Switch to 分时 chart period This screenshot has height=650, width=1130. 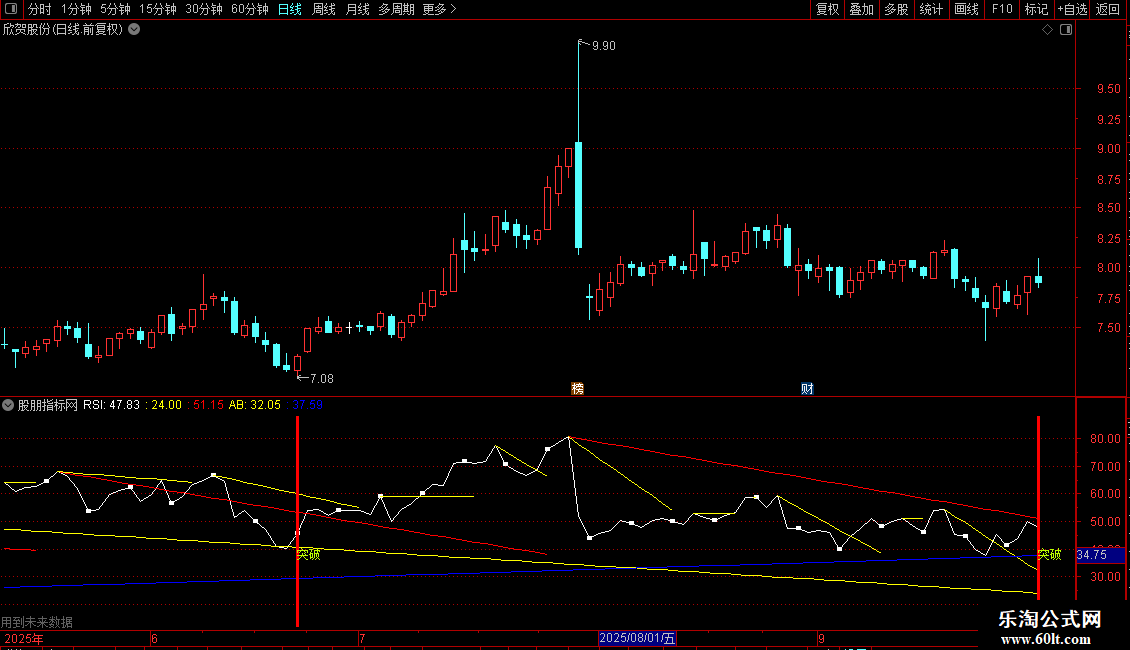40,9
